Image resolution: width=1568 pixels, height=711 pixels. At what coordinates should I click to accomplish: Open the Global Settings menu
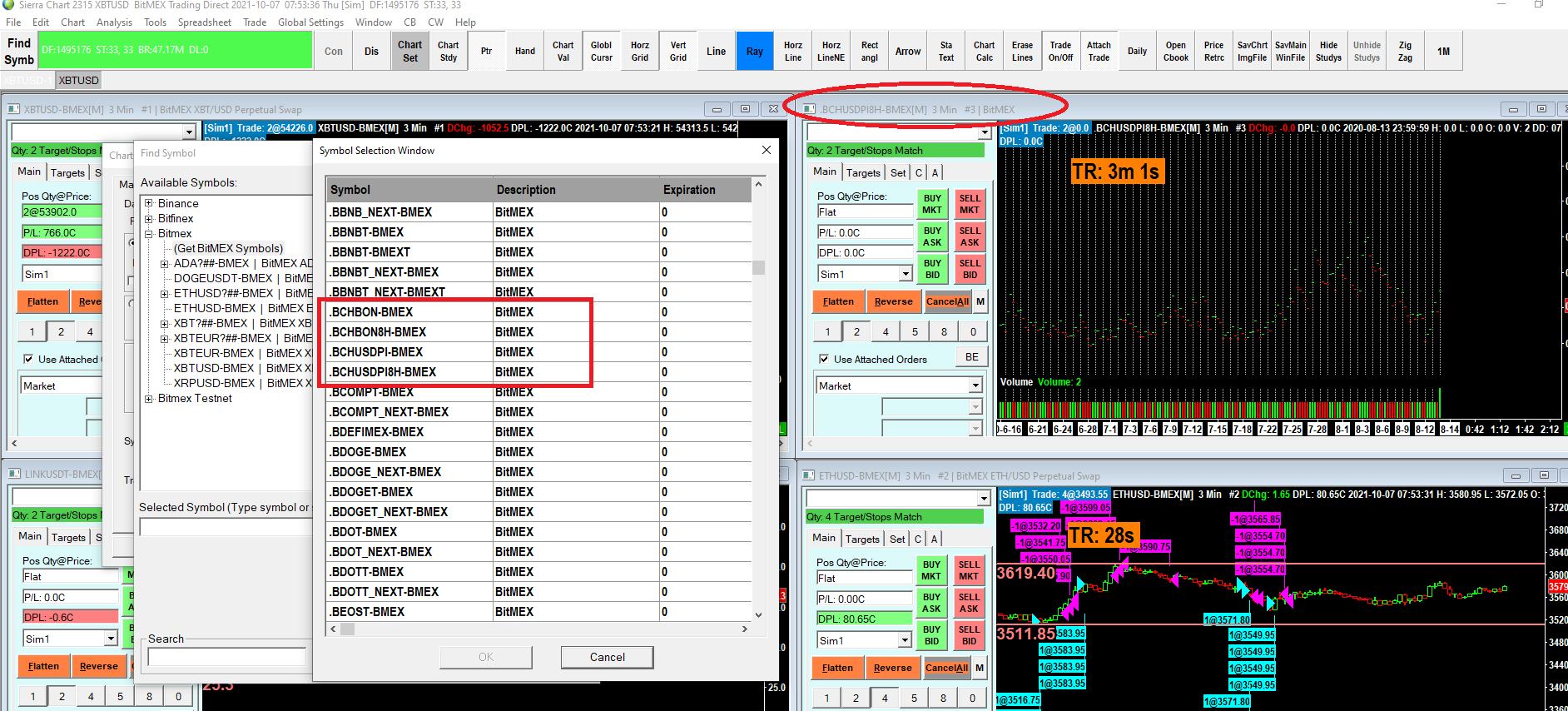click(310, 22)
